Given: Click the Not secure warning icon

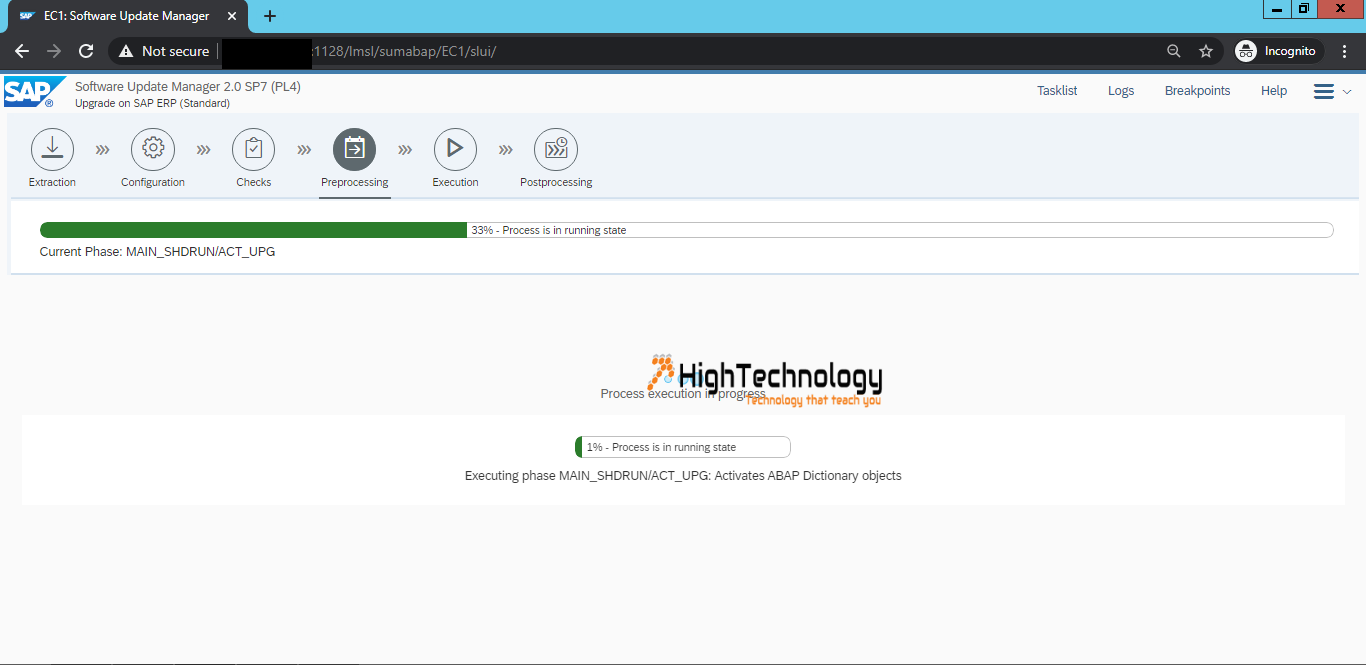Looking at the screenshot, I should [x=125, y=51].
